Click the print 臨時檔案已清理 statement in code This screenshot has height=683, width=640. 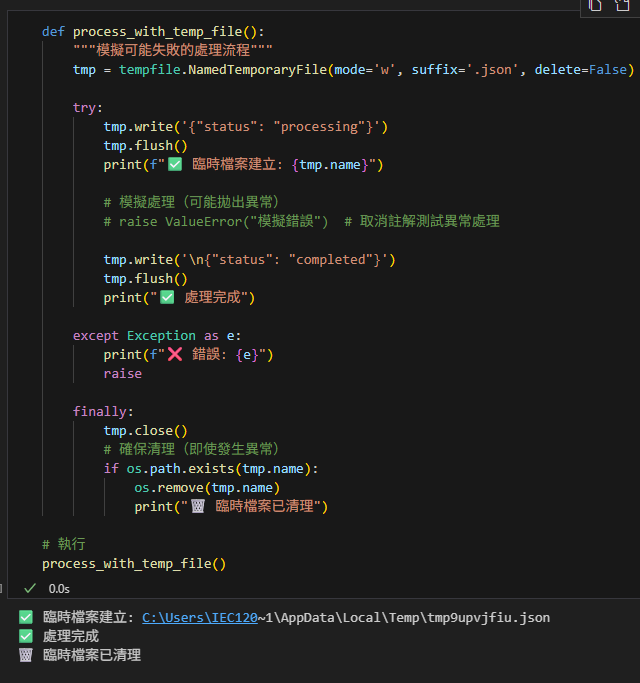[231, 507]
